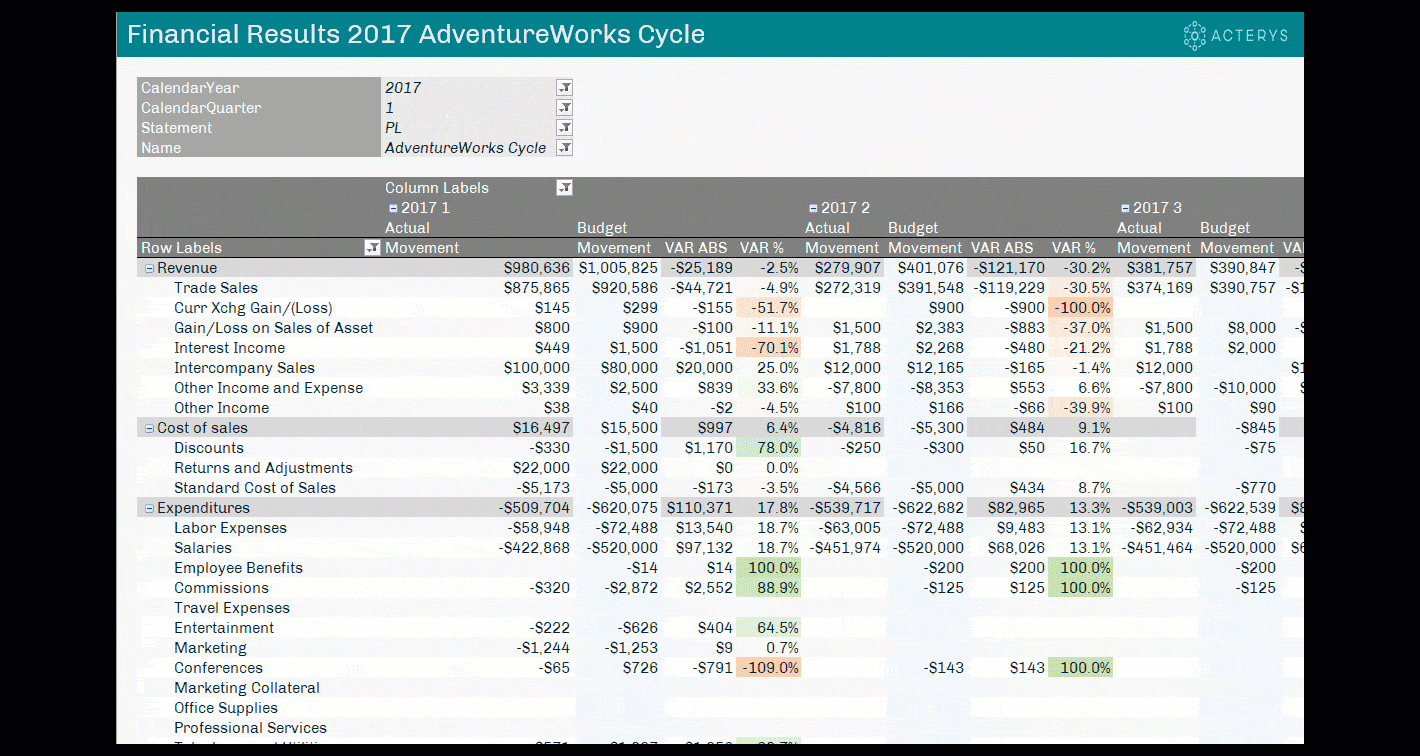Click the CalendarQuarter field label
Viewport: 1420px width, 756px height.
201,108
